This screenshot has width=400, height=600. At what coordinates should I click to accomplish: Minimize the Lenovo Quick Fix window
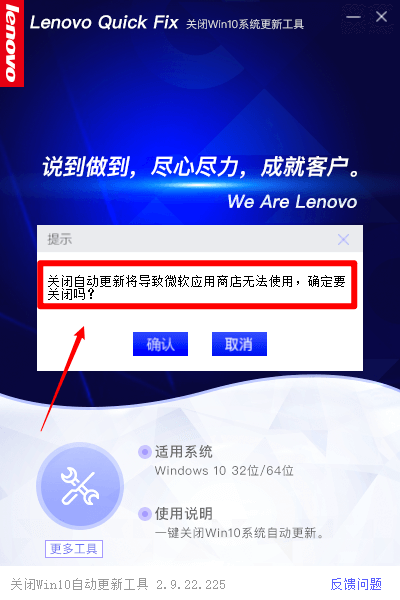click(353, 17)
